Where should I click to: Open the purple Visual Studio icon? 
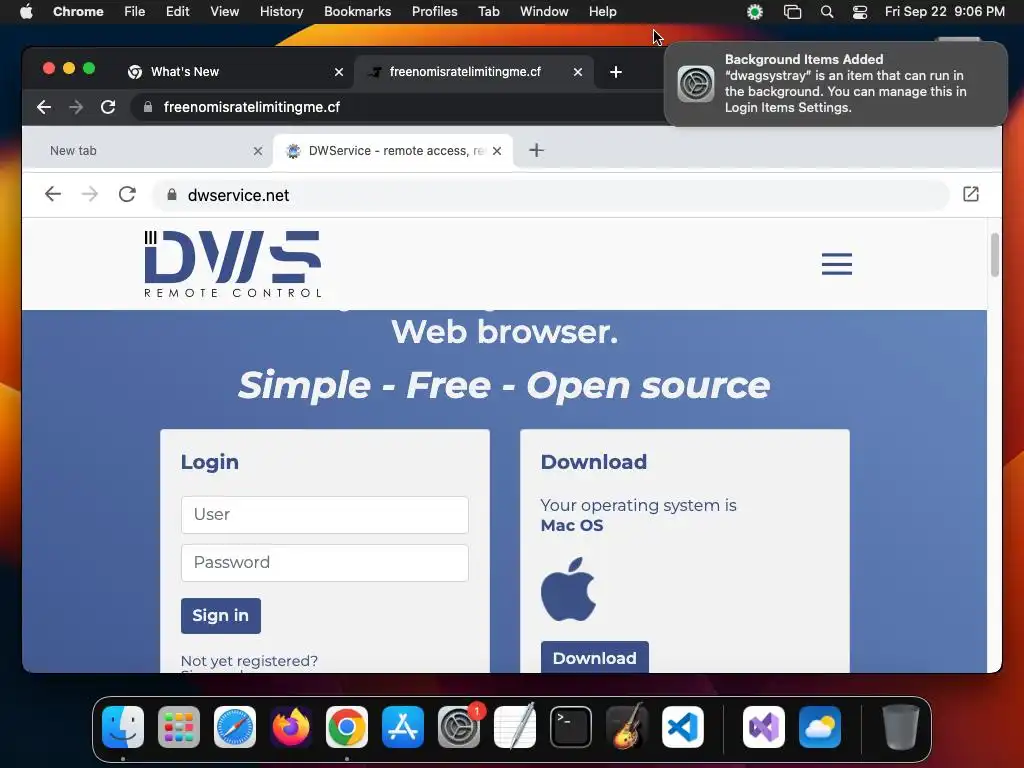pos(763,727)
